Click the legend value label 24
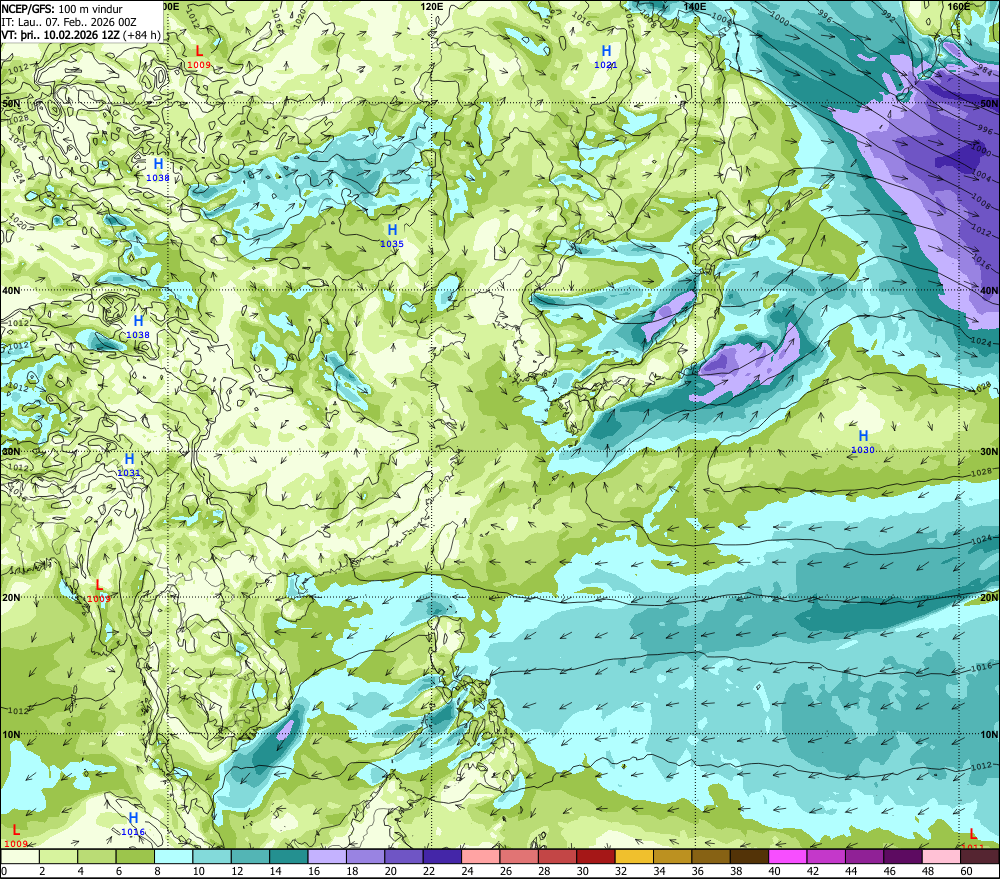 pos(467,871)
